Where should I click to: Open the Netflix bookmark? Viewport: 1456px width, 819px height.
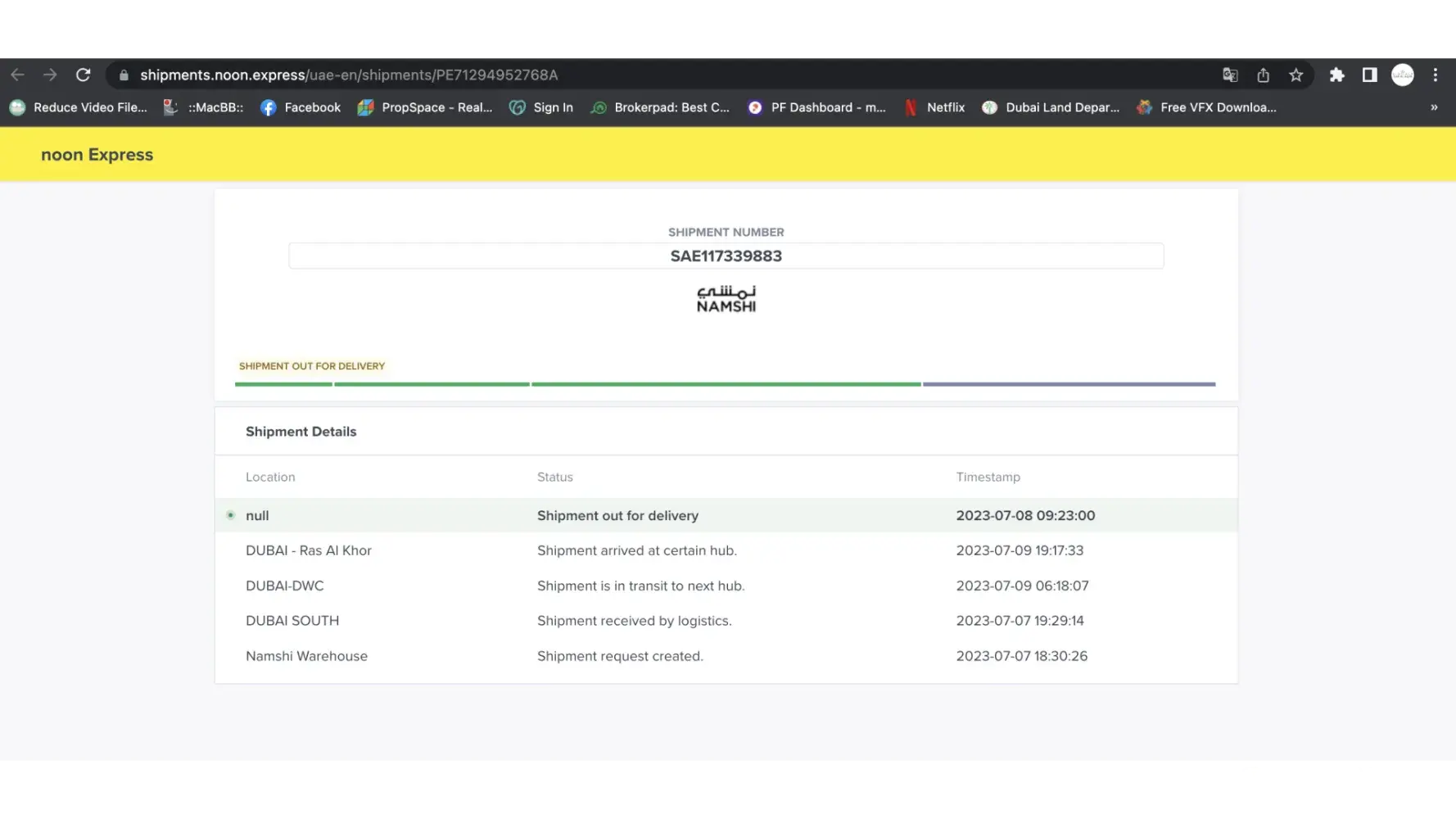(934, 107)
